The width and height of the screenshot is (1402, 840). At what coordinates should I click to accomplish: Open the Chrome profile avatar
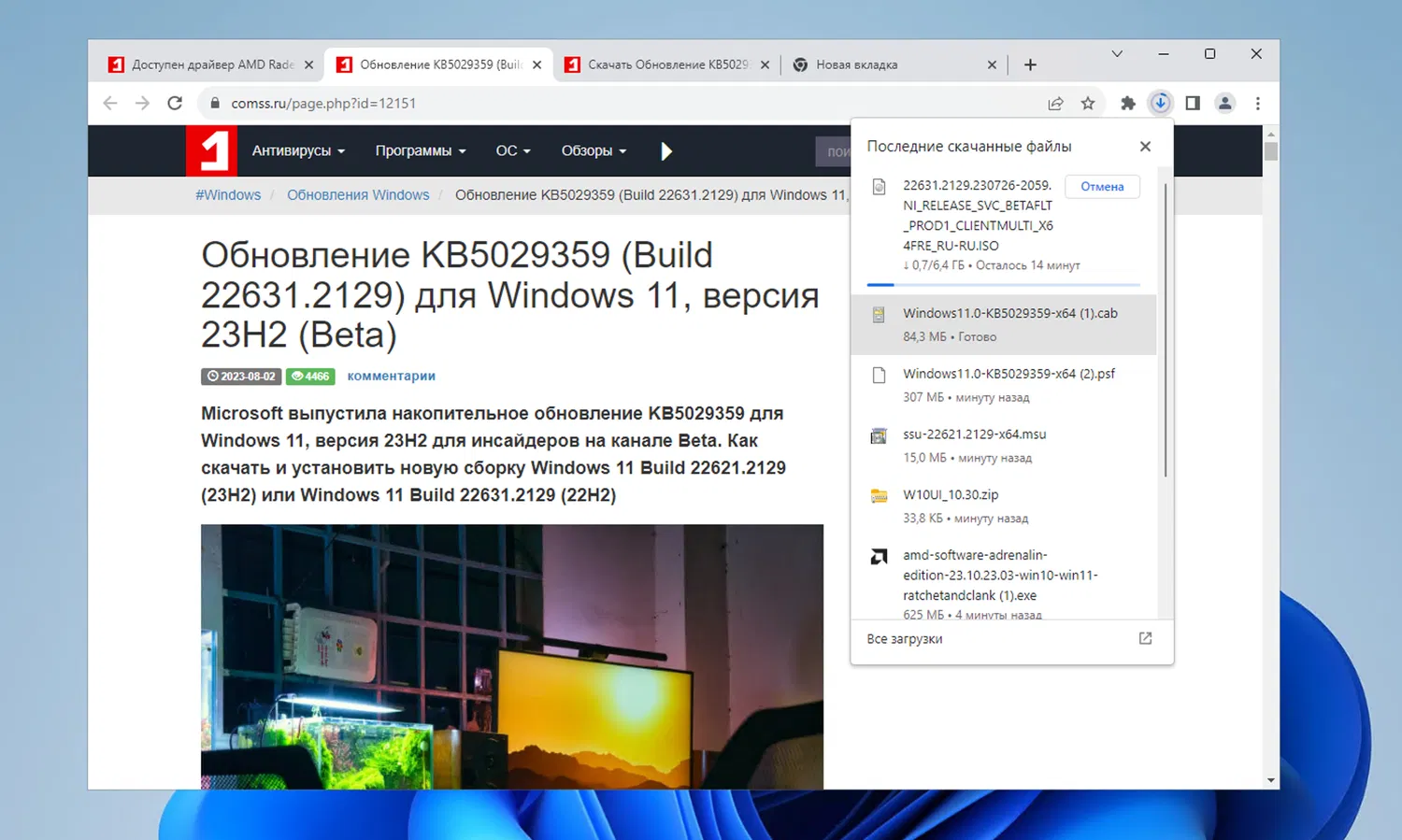1224,104
